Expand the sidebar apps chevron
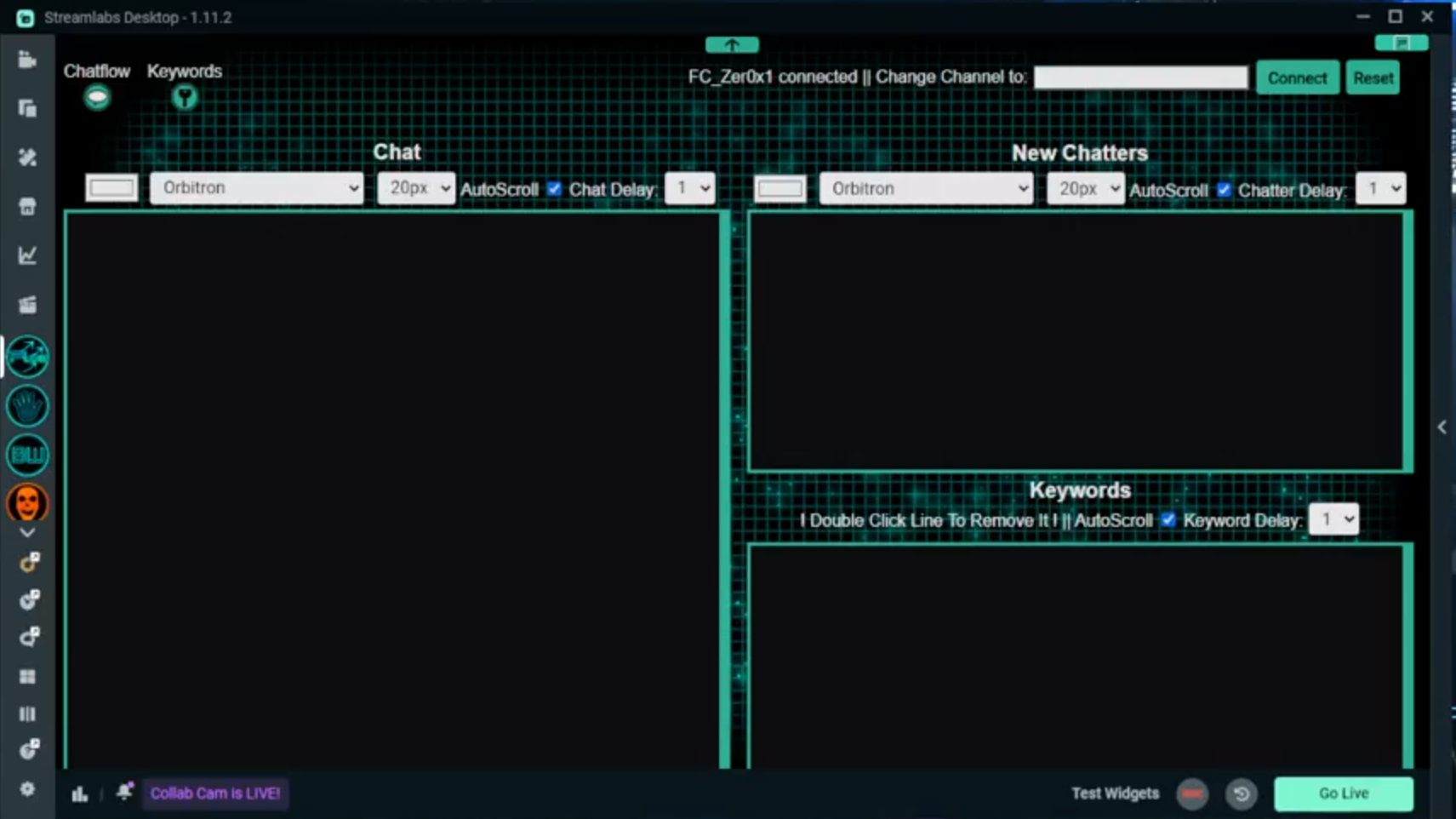This screenshot has width=1456, height=819. [27, 533]
